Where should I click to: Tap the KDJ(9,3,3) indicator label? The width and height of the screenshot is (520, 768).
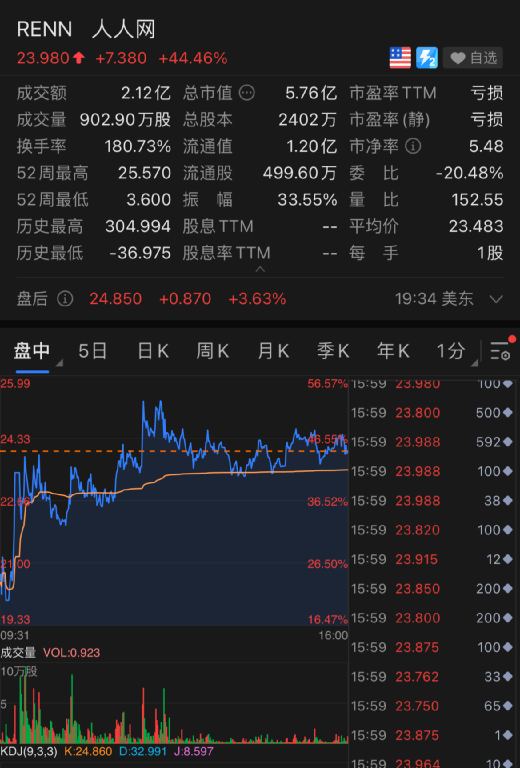[29, 751]
